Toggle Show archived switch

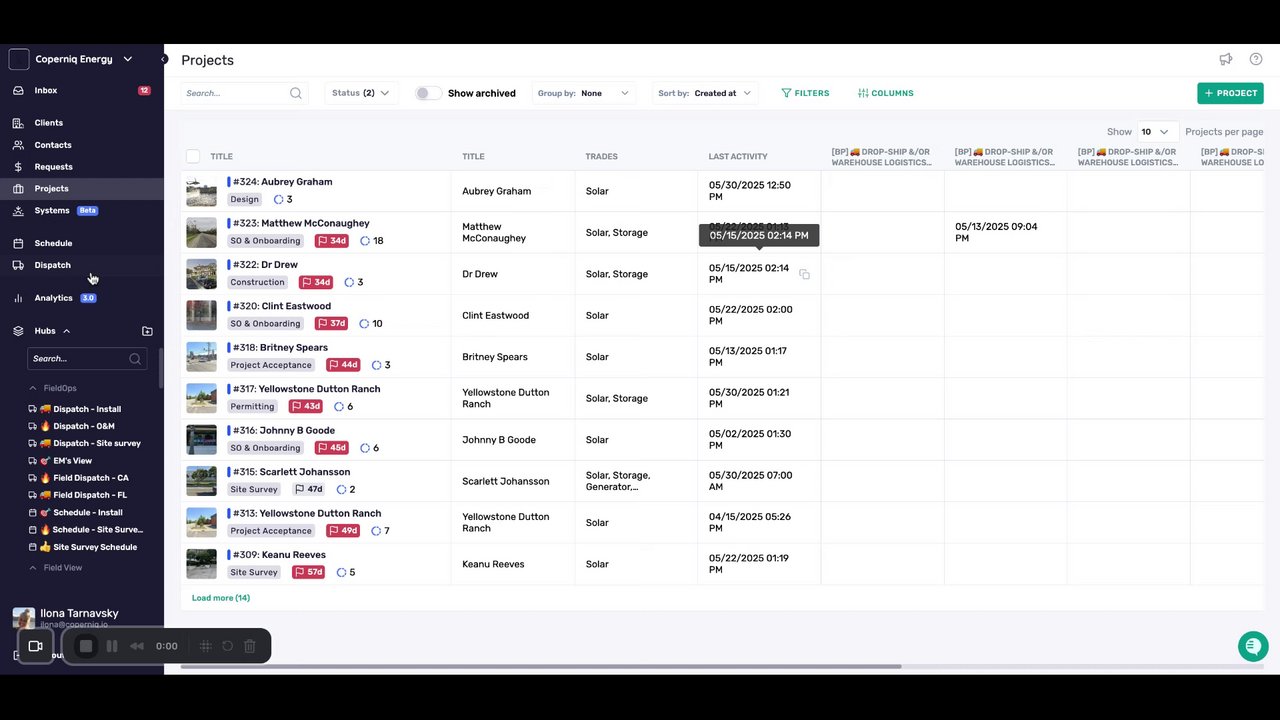coord(428,93)
